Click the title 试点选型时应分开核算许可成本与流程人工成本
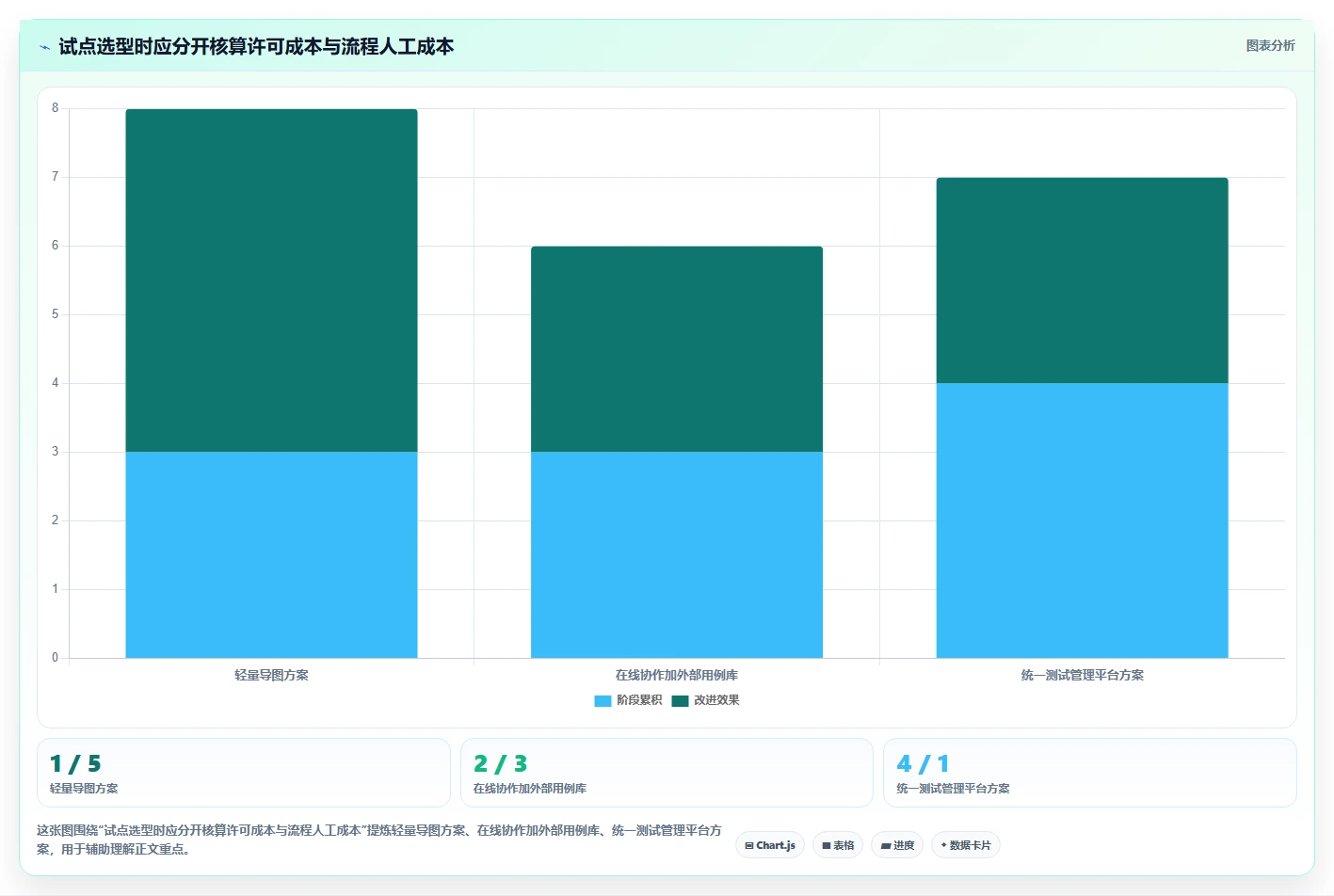 [256, 46]
